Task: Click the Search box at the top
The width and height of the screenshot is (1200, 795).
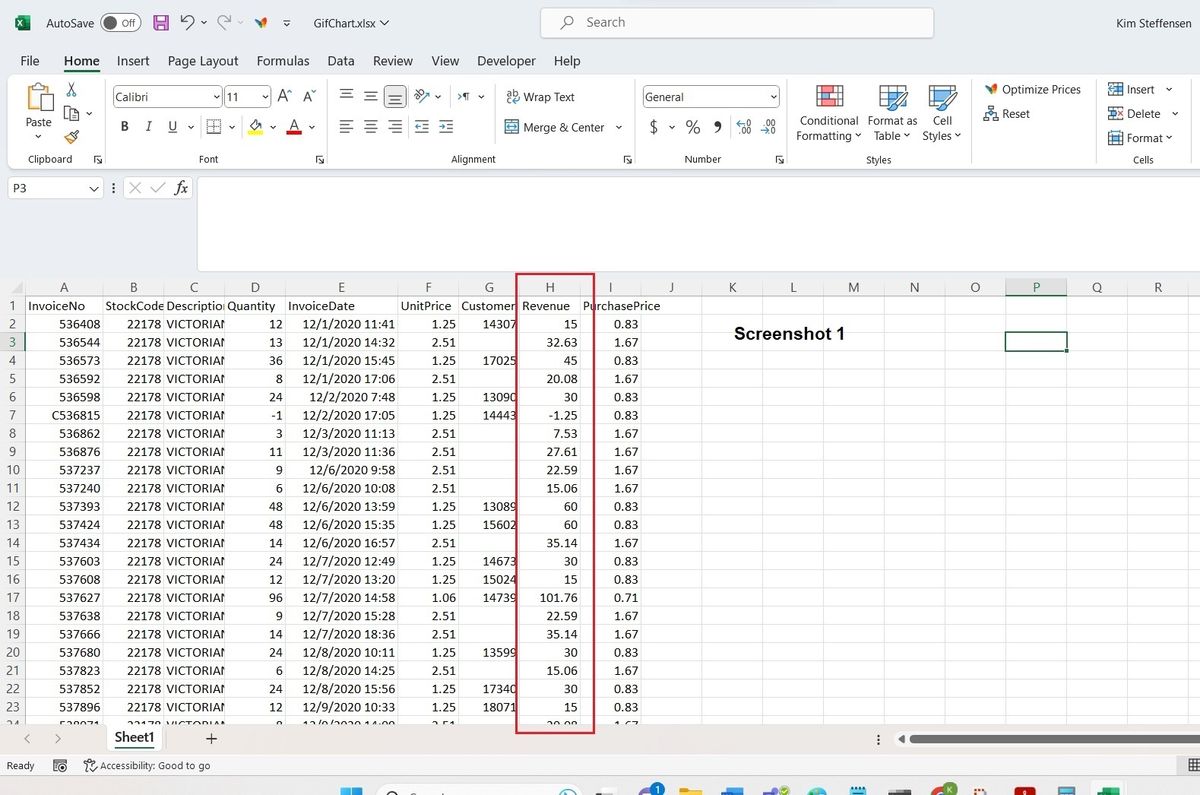Action: 736,22
